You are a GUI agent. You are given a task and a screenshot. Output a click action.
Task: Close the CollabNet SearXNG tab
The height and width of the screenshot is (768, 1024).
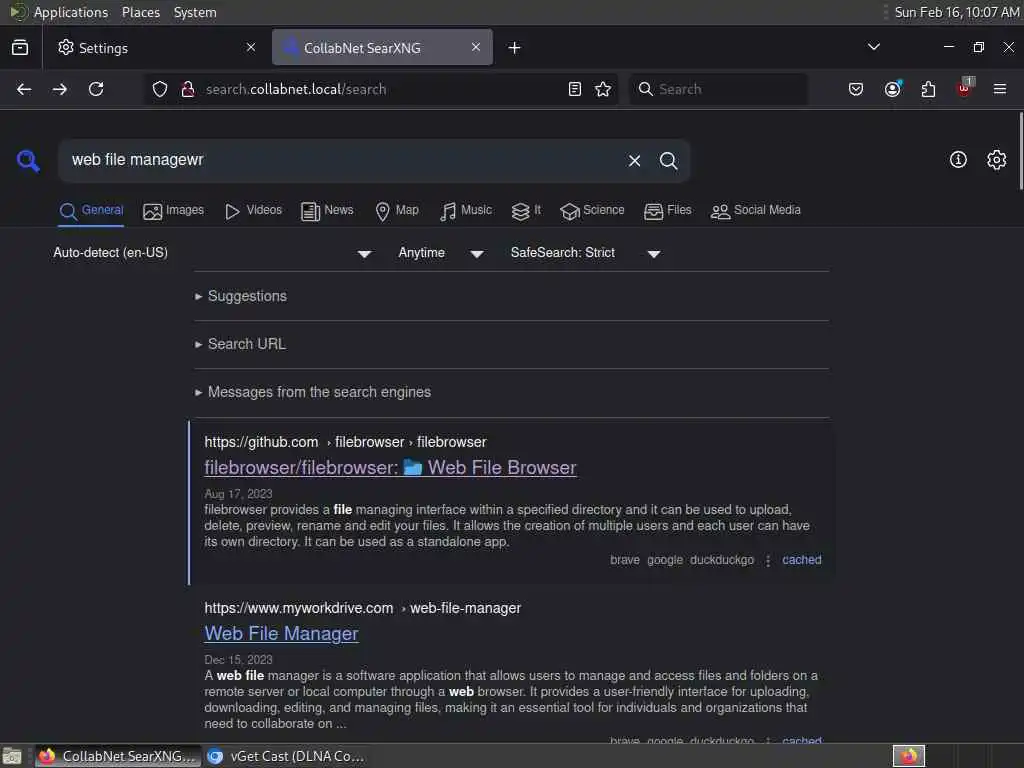[475, 48]
